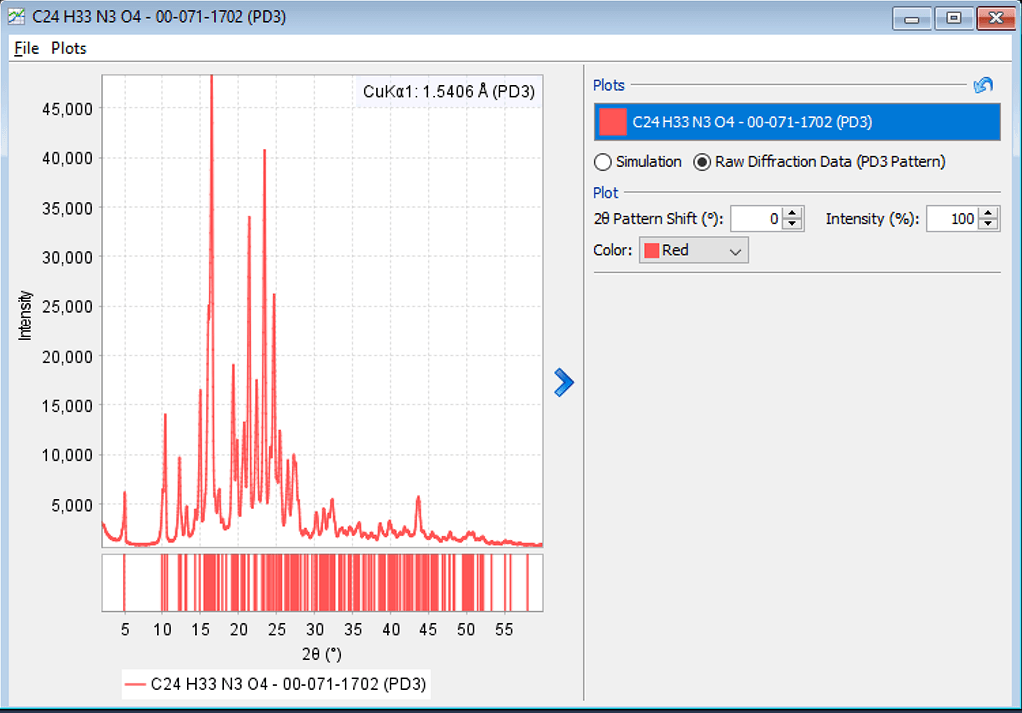This screenshot has height=713, width=1022.
Task: Click the Intensity (%) input field
Action: [955, 218]
